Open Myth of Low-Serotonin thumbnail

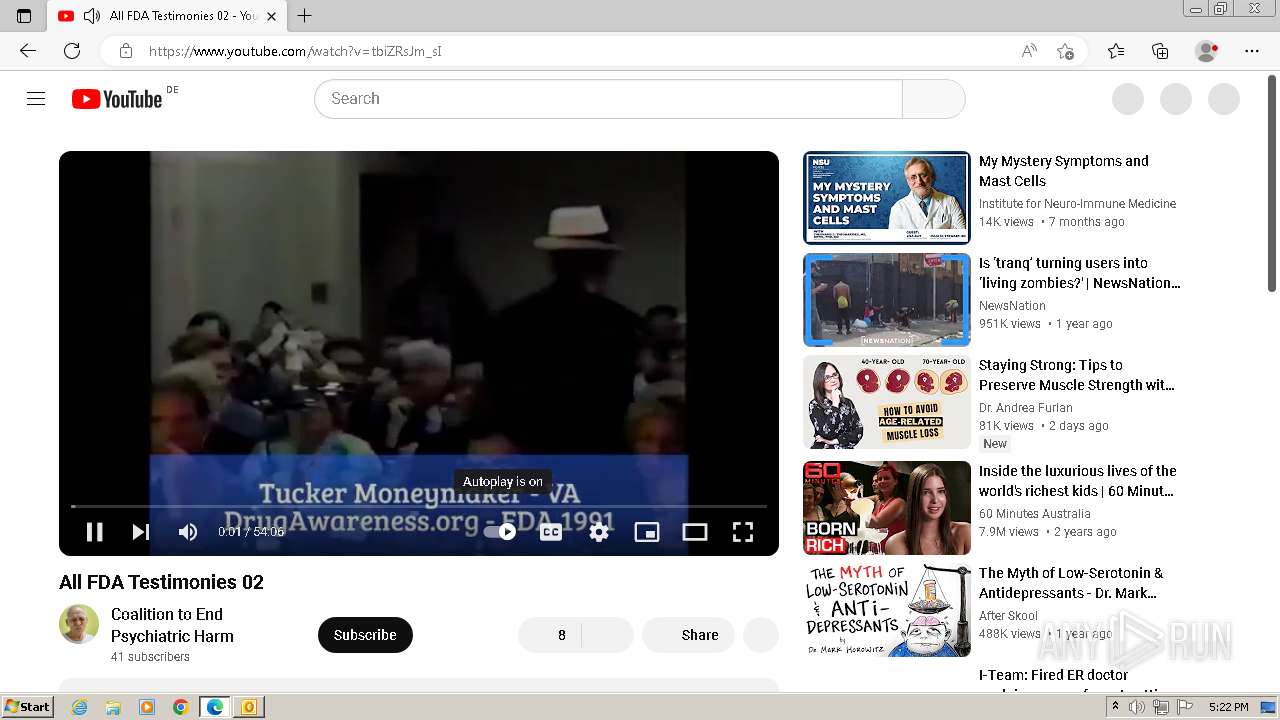tap(887, 610)
